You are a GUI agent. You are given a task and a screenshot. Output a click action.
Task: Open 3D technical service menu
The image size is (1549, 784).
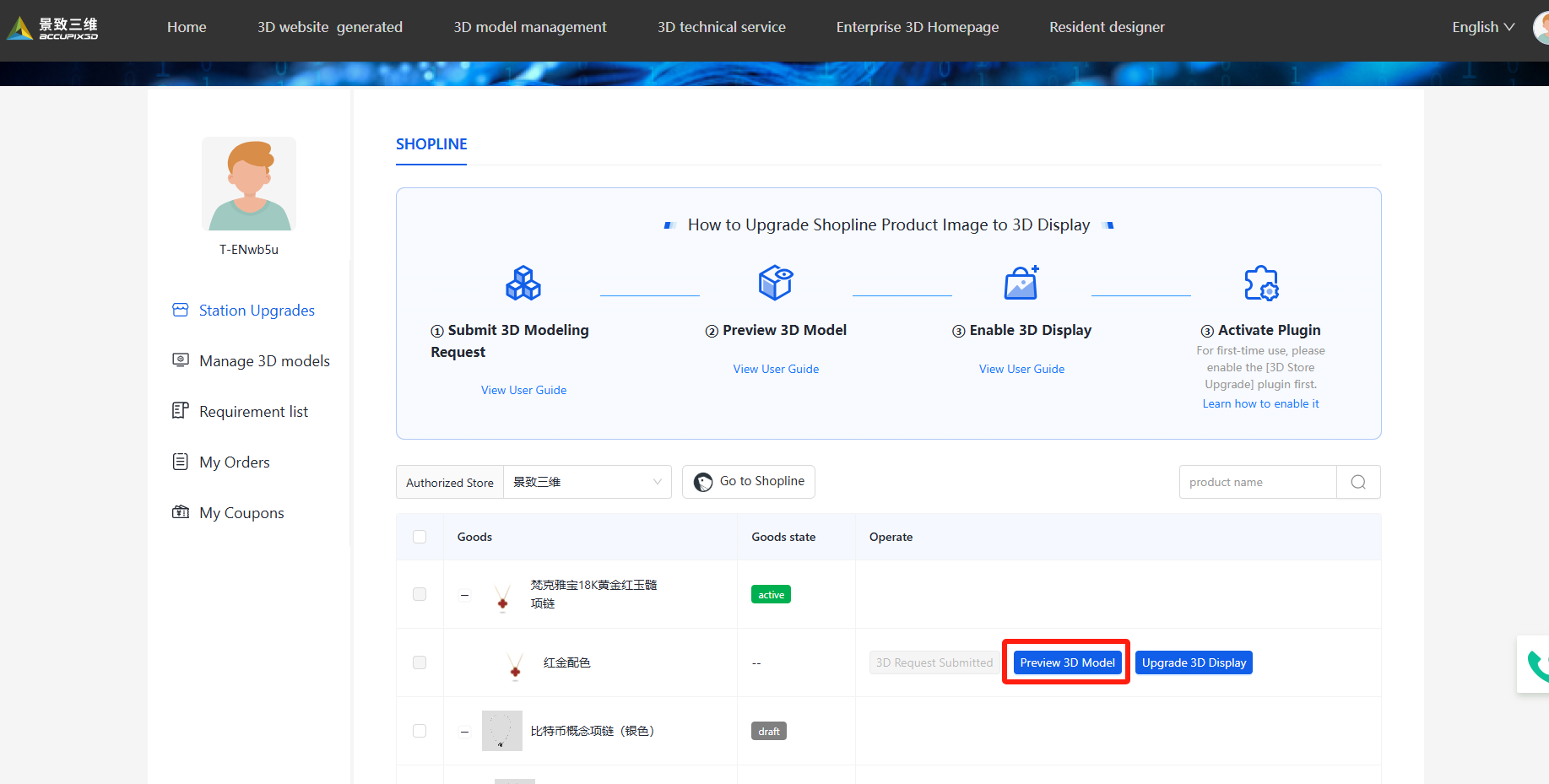click(722, 27)
